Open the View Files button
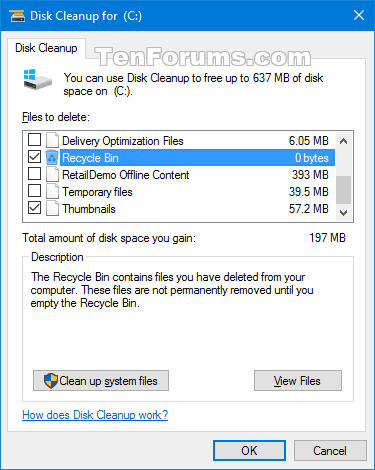This screenshot has height=470, width=375. point(298,380)
